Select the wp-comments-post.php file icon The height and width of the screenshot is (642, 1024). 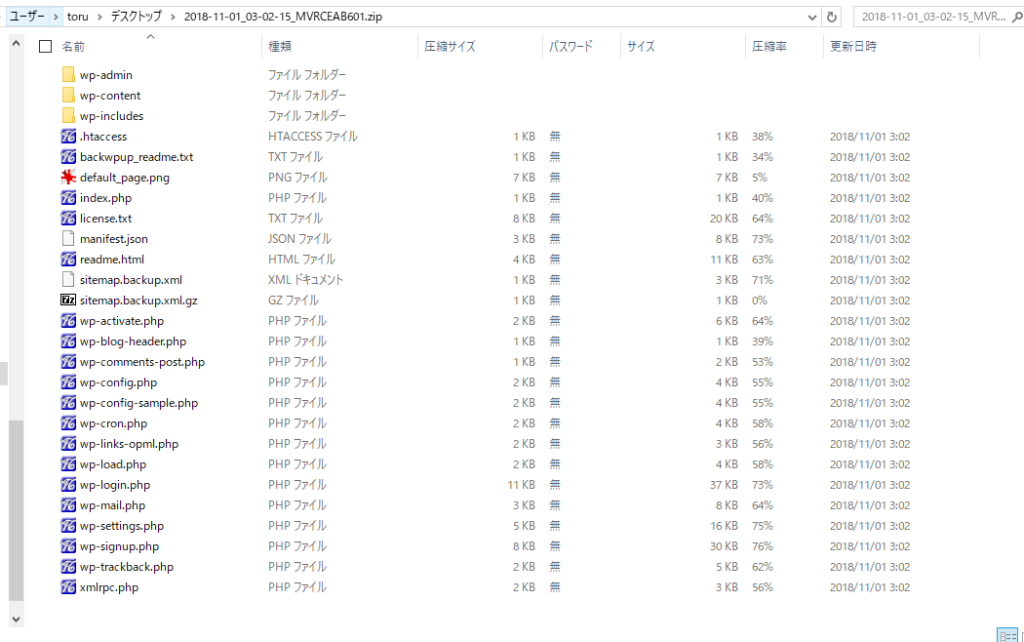tap(68, 361)
